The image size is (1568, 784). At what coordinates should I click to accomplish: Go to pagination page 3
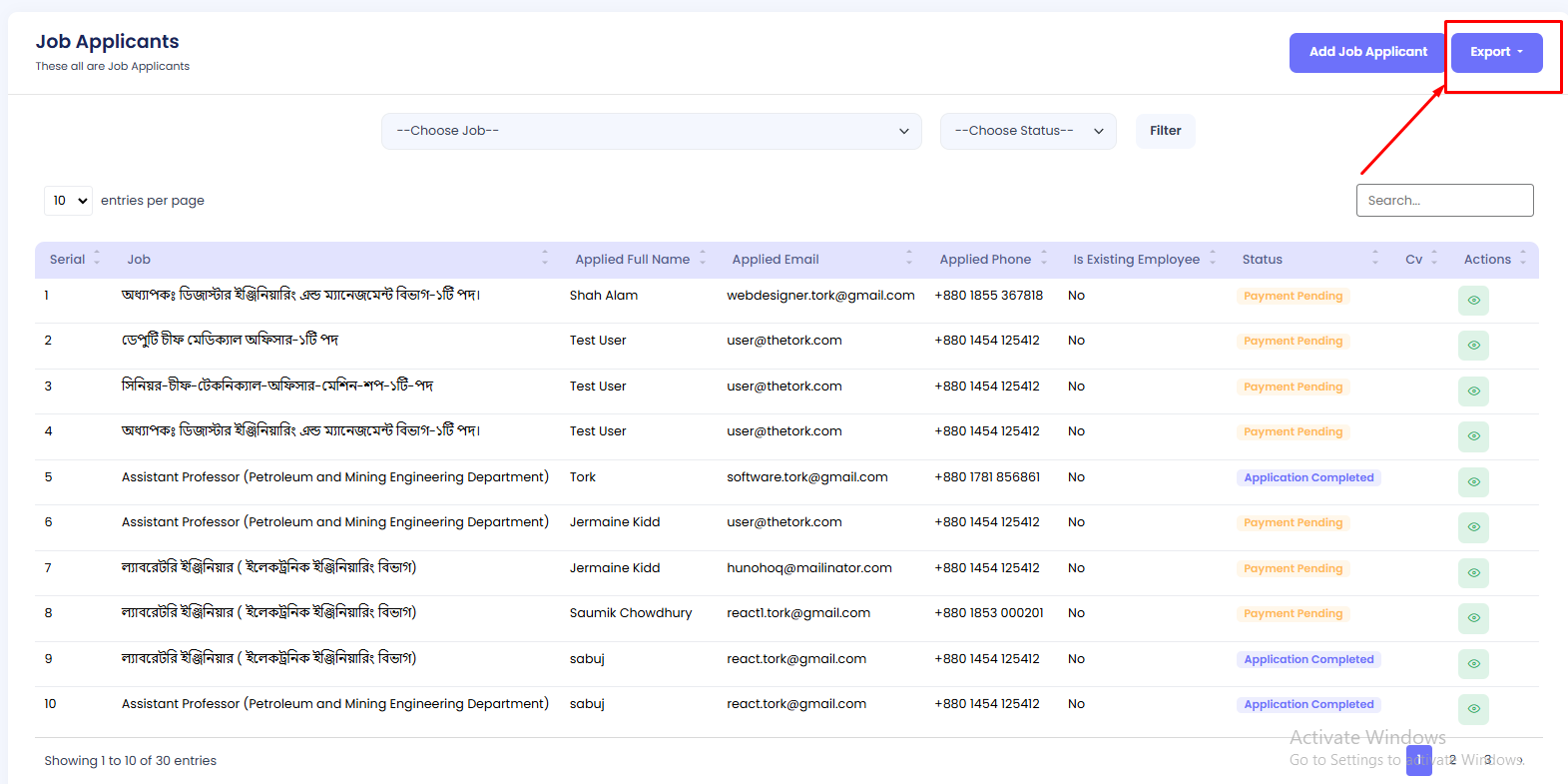tap(1487, 760)
